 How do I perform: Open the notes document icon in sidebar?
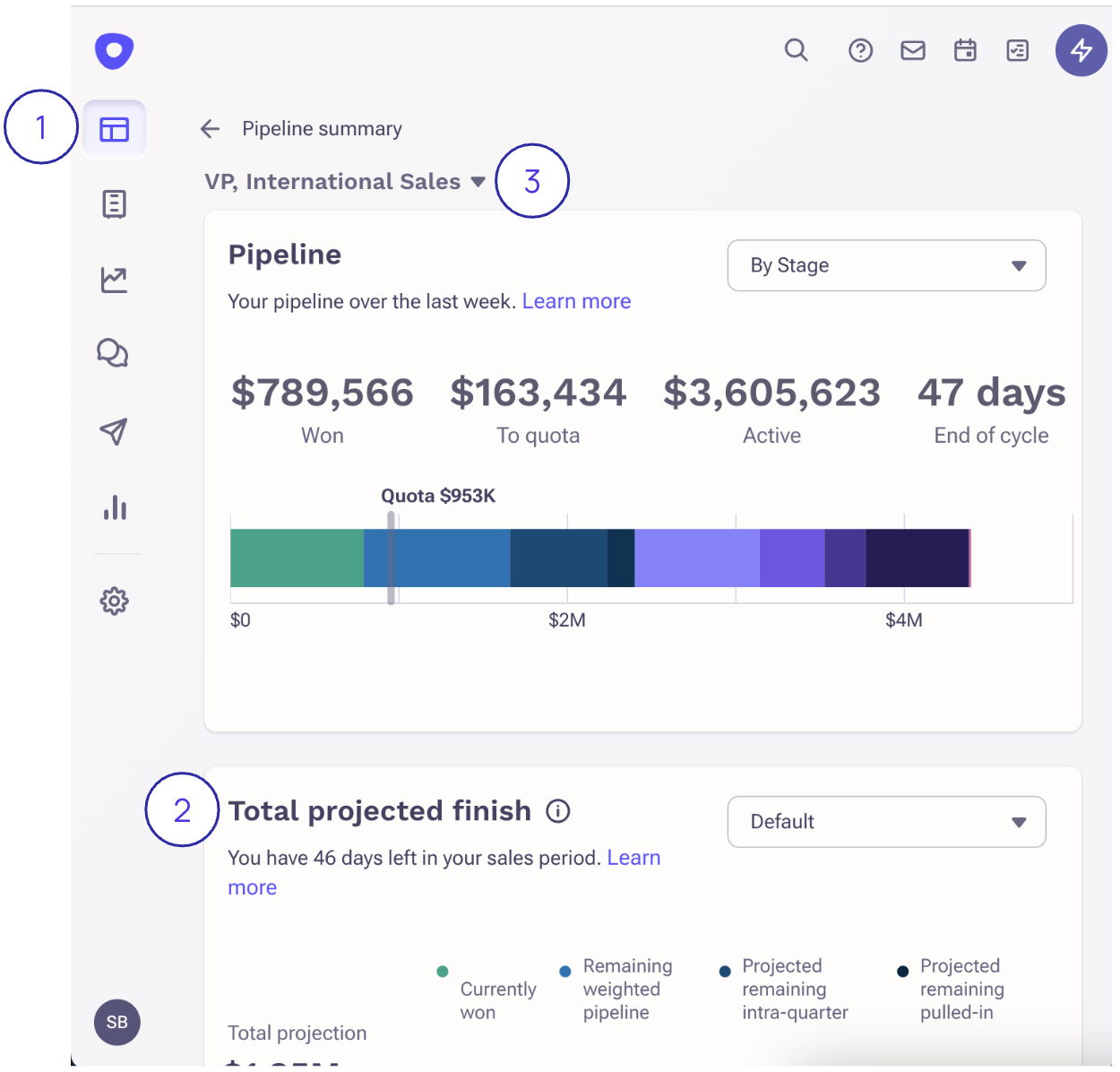[x=114, y=204]
